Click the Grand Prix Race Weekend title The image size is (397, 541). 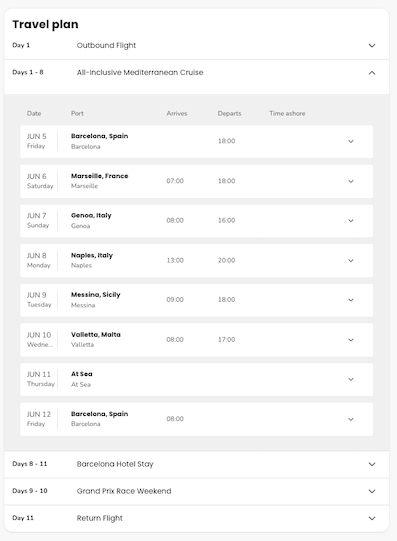tap(124, 491)
